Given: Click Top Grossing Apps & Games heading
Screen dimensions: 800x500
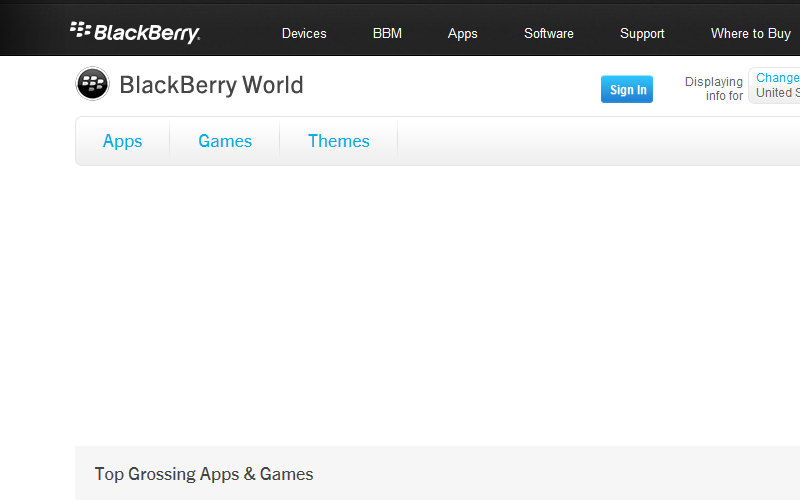Looking at the screenshot, I should coord(204,474).
